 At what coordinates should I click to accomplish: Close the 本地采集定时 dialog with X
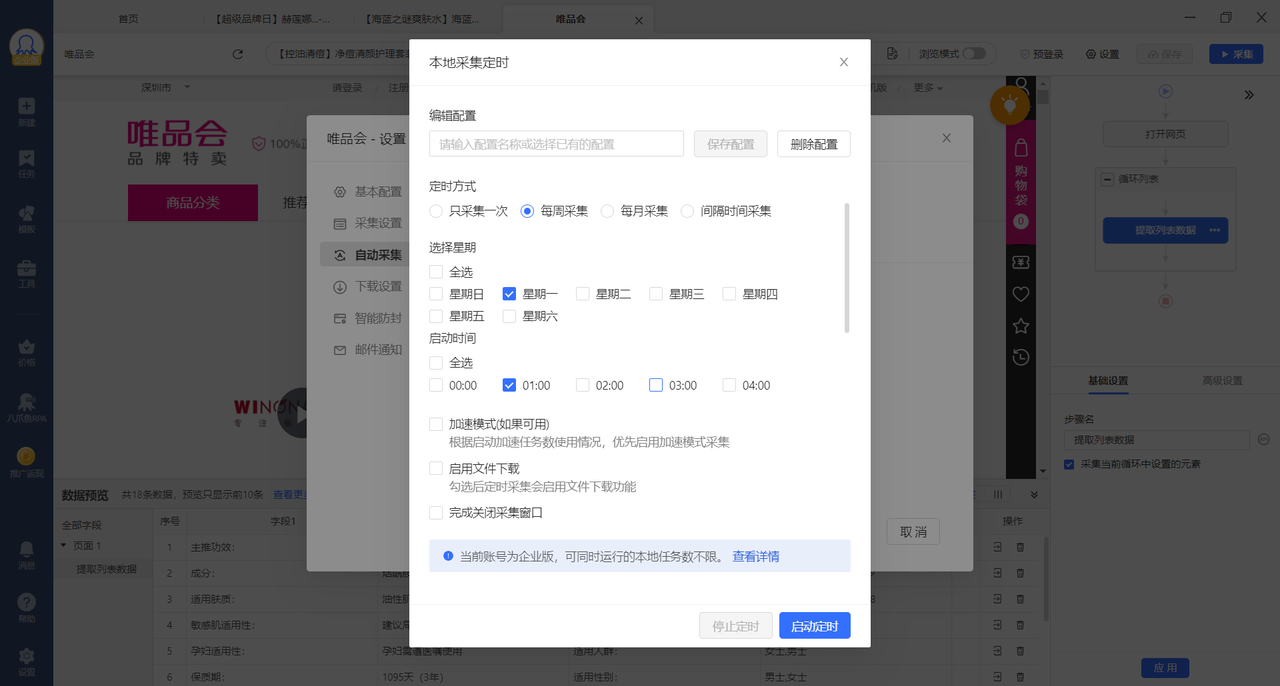tap(844, 62)
